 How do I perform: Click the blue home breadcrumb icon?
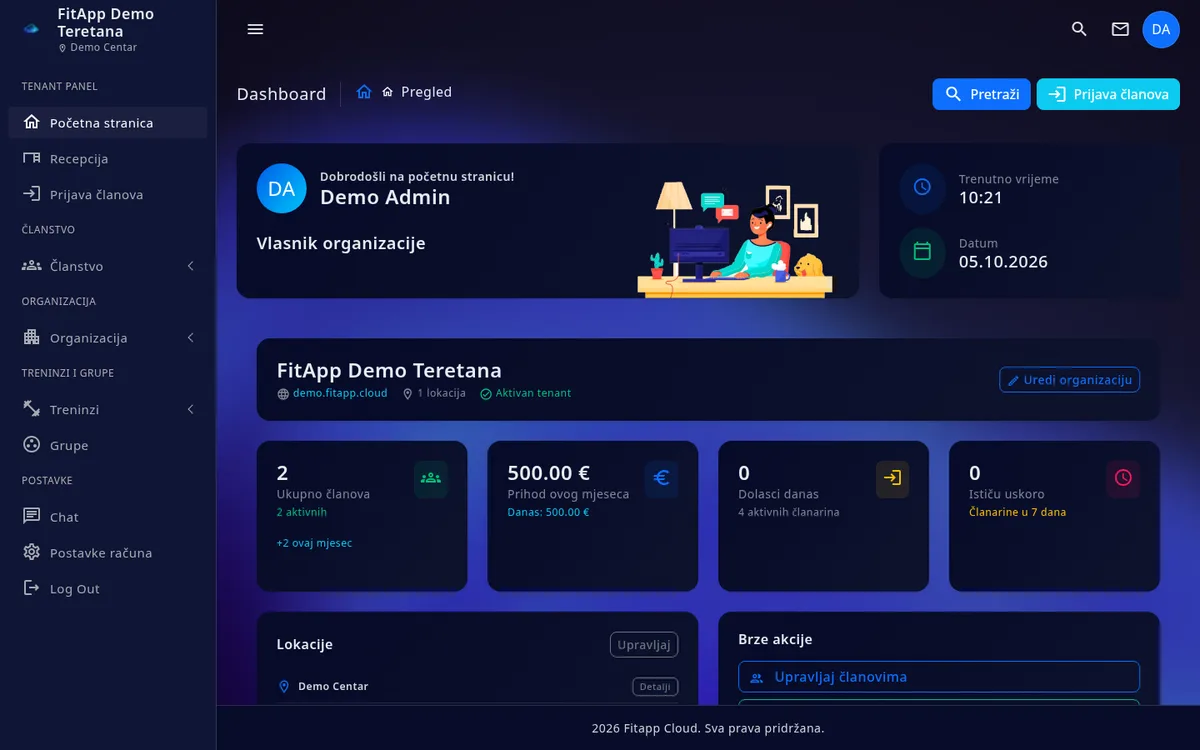364,92
